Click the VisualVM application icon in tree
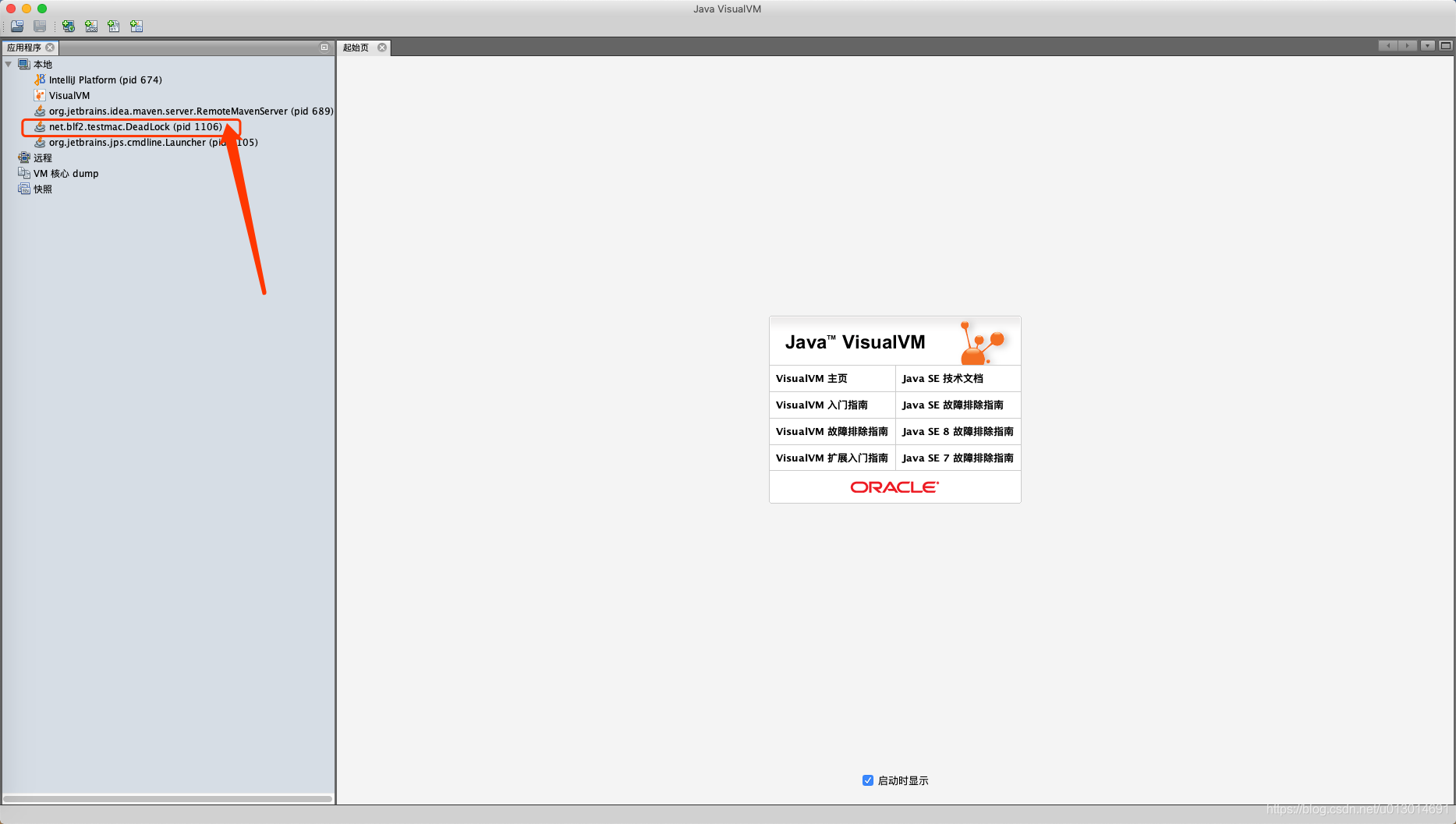This screenshot has height=824, width=1456. point(40,95)
